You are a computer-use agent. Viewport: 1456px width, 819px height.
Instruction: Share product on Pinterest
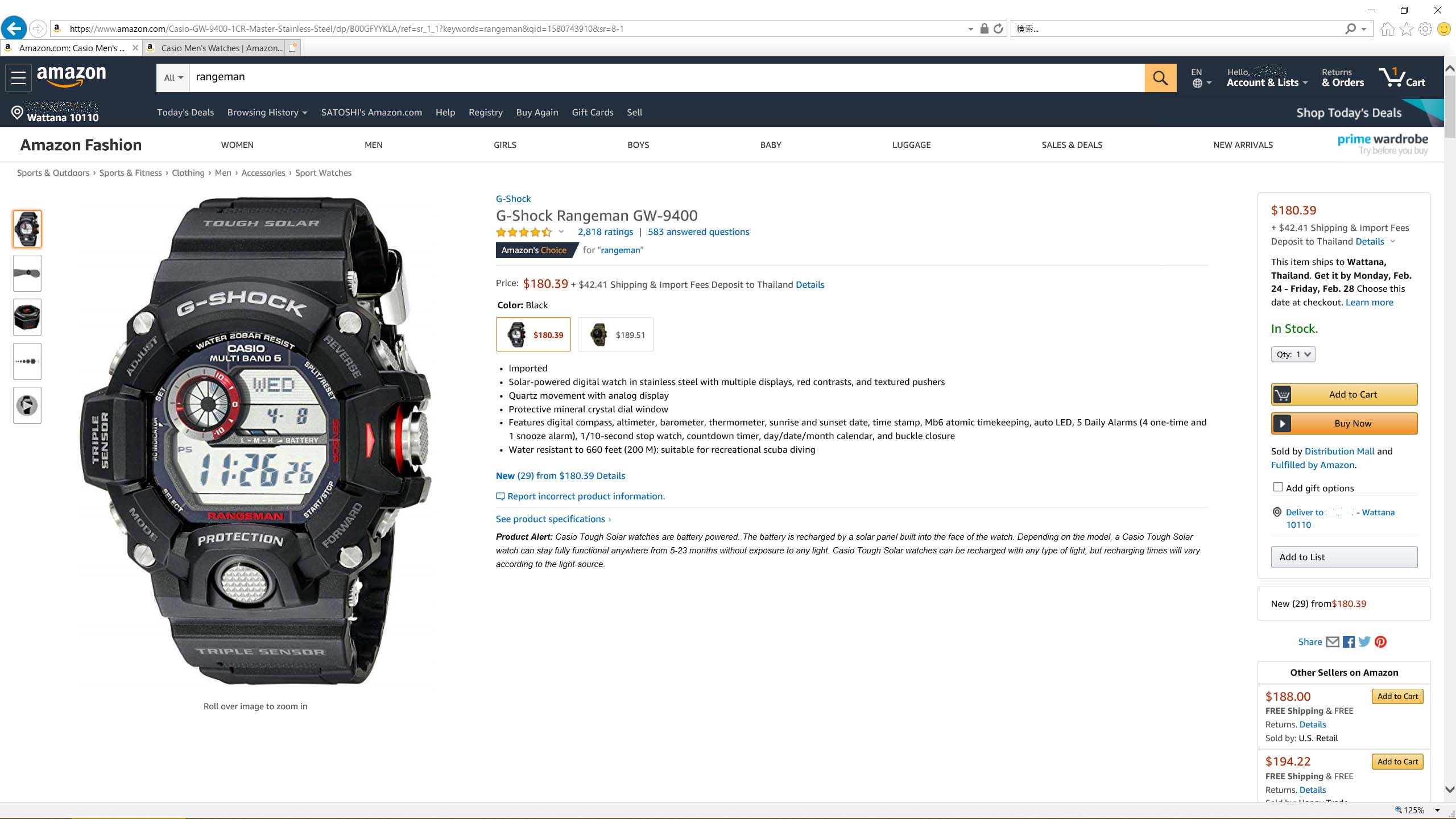coord(1380,642)
